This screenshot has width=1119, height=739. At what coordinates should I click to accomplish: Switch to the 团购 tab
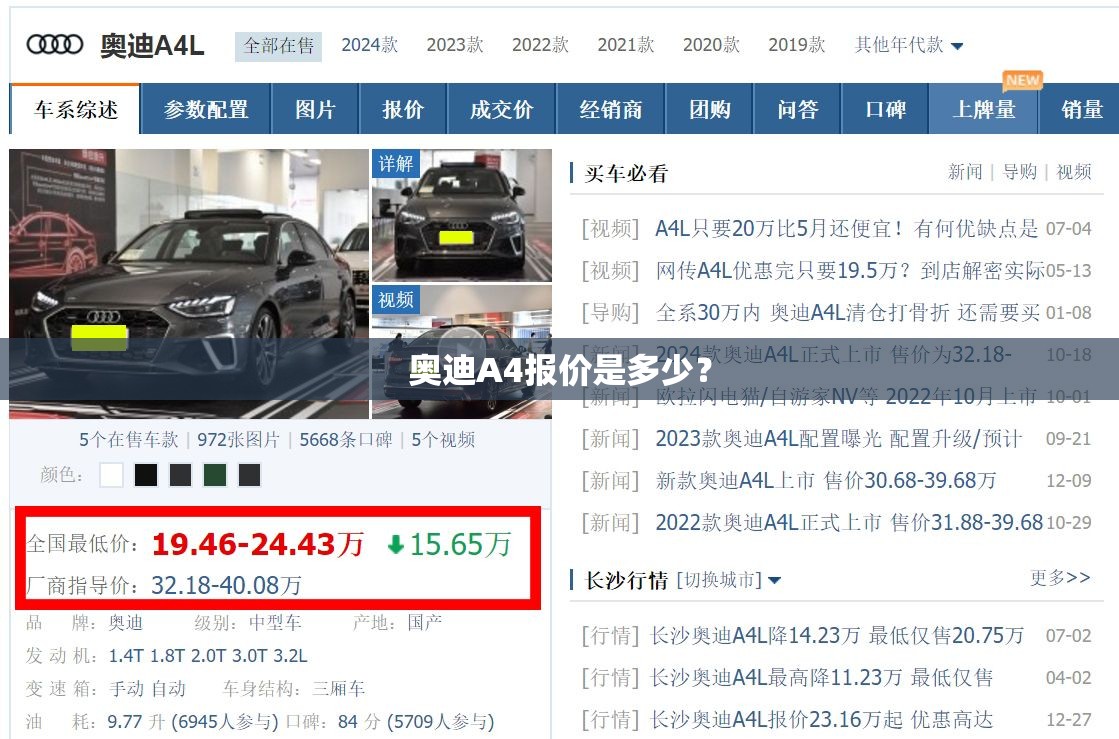tap(709, 109)
